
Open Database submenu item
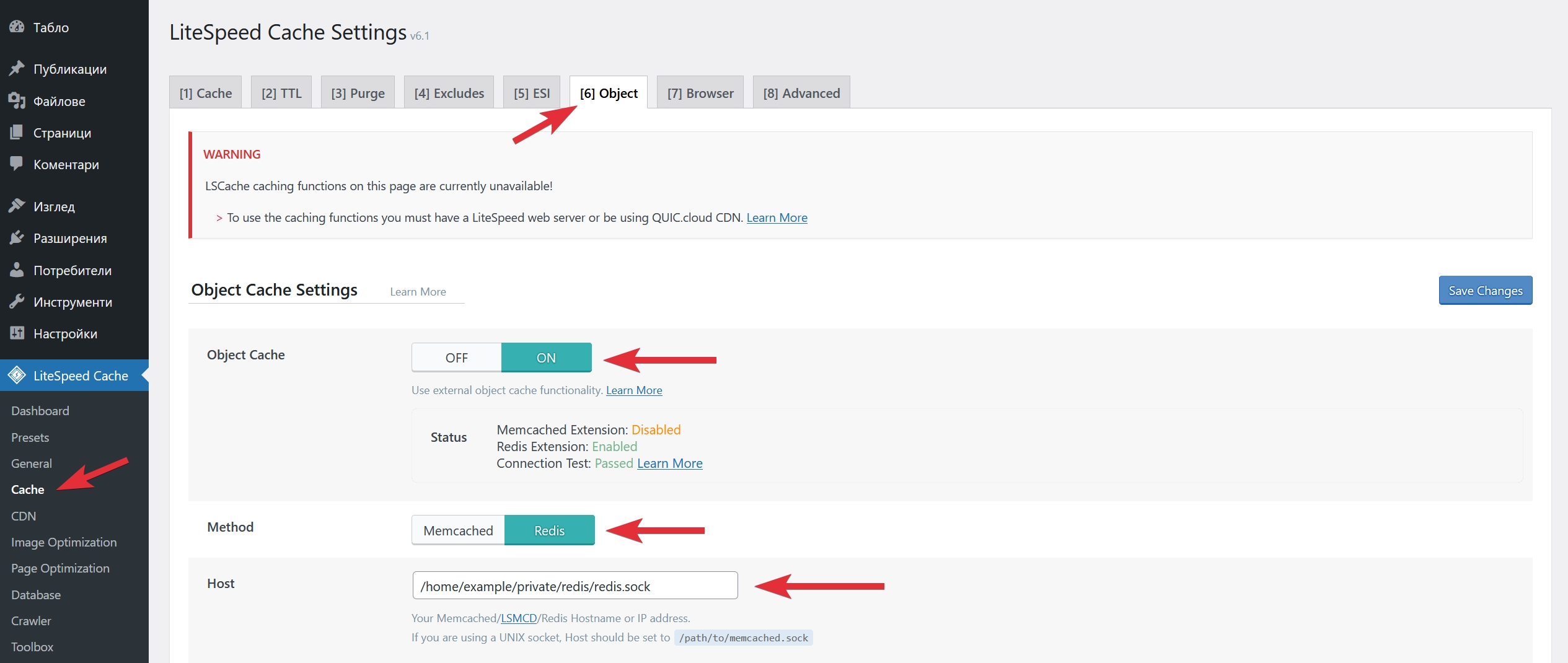tap(36, 595)
